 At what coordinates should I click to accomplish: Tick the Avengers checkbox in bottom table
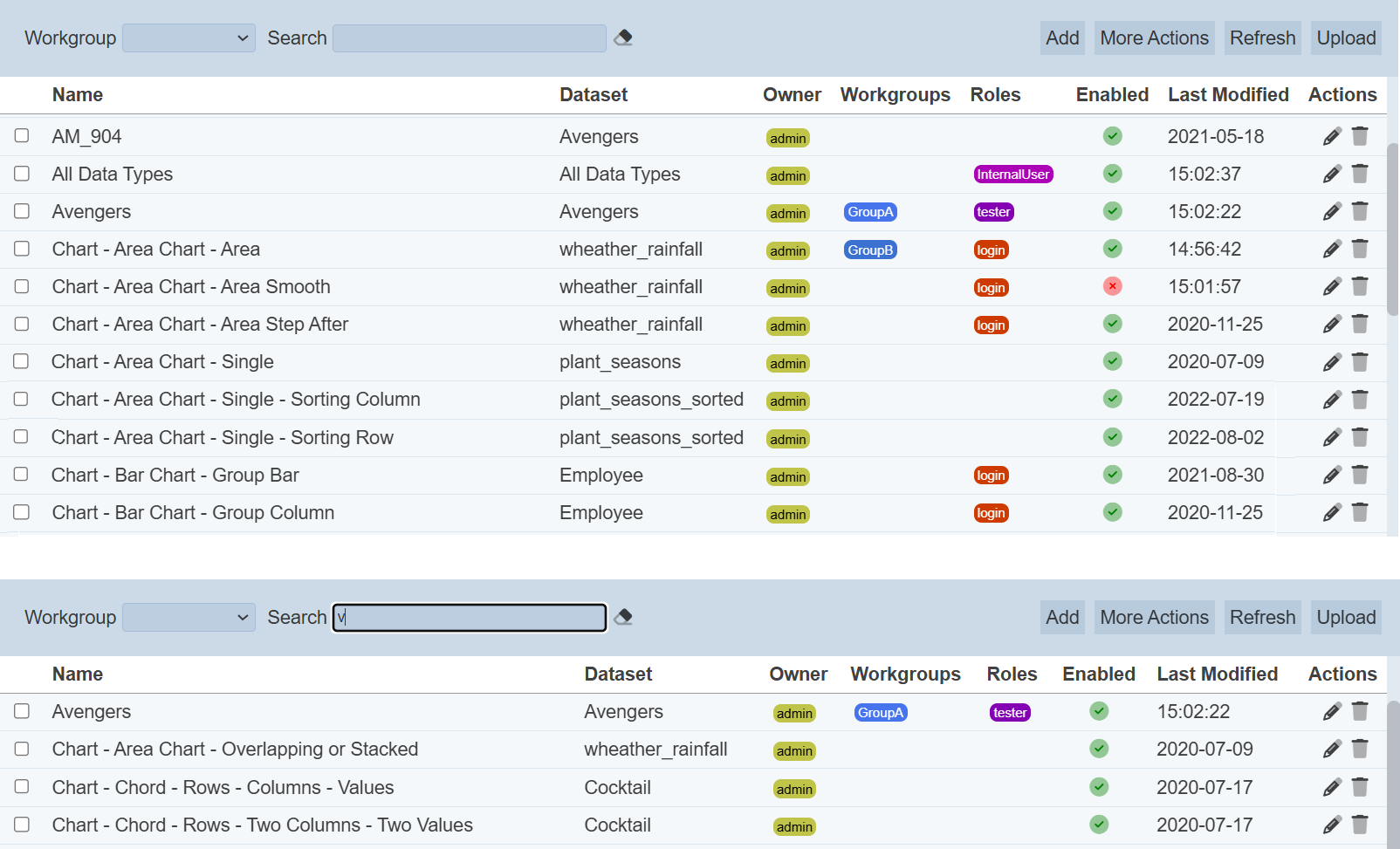coord(22,711)
